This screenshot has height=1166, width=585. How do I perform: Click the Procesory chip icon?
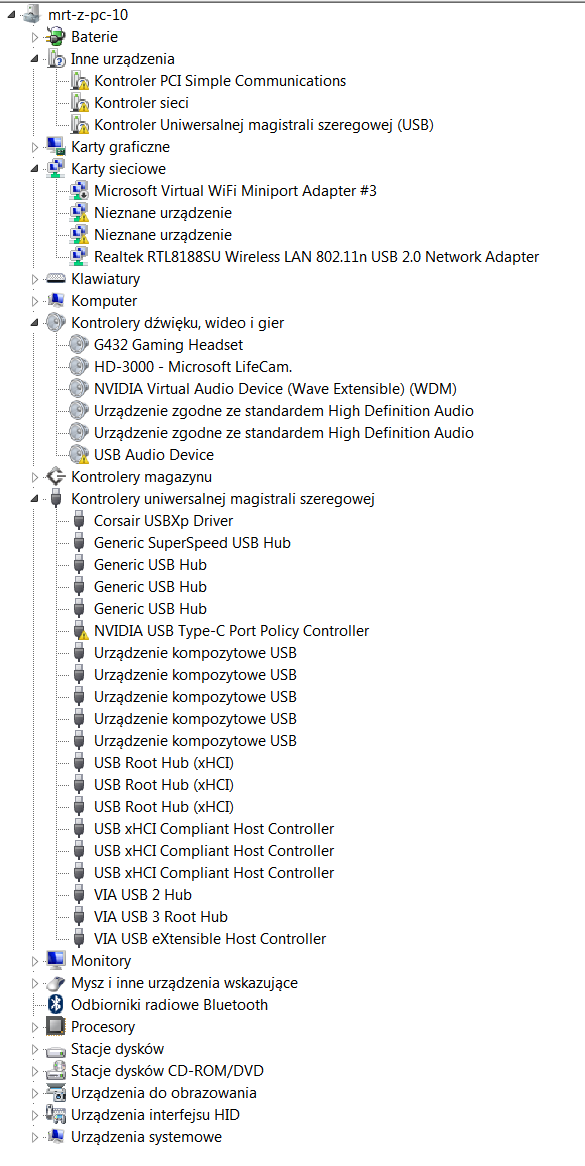point(55,1027)
